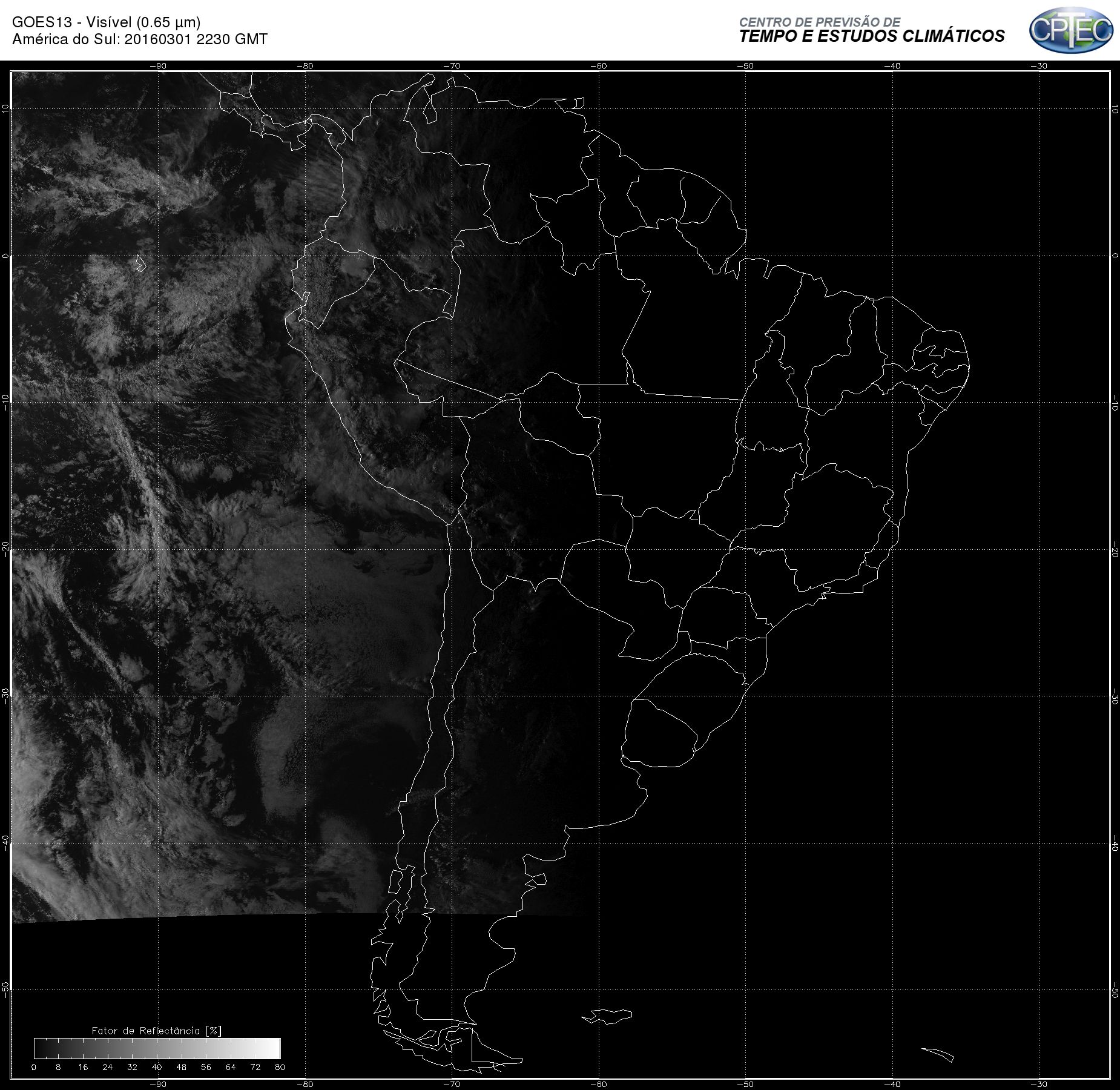Click the top "-80" longitude label
The image size is (1120, 1090).
(x=305, y=66)
